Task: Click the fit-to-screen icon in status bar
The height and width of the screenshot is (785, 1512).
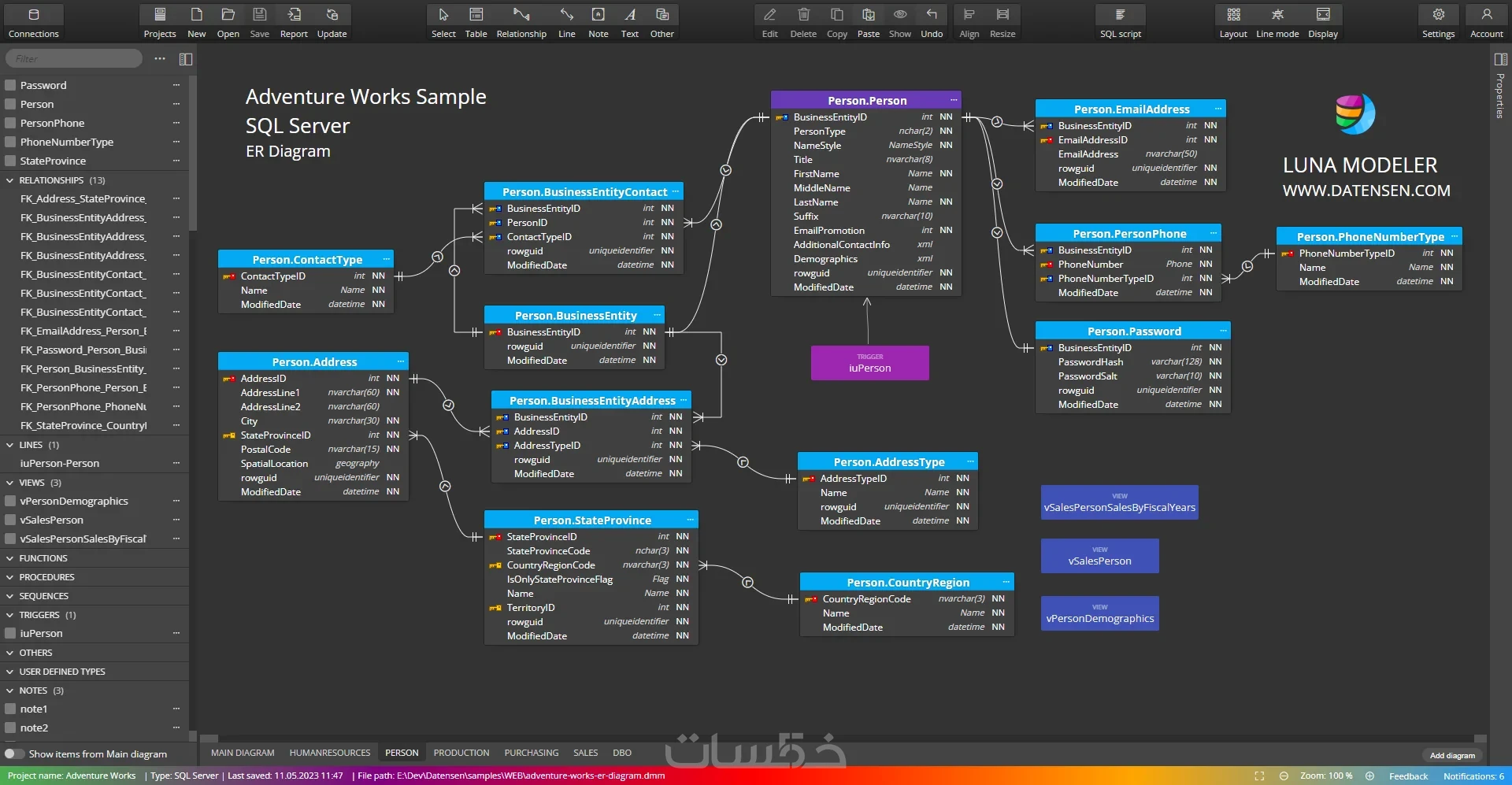Action: pos(1259,776)
